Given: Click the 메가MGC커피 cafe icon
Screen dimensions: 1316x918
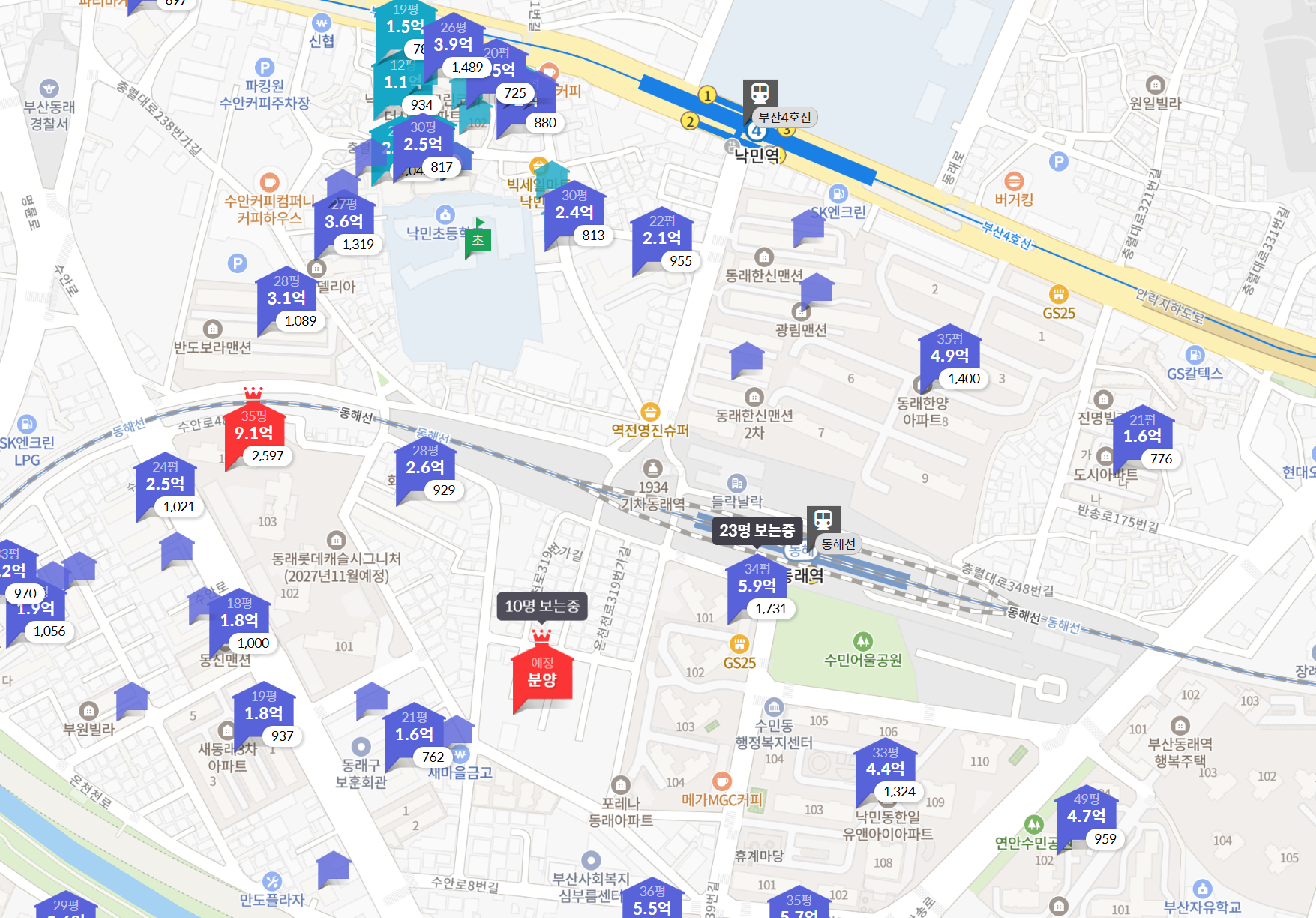Looking at the screenshot, I should coord(722,781).
